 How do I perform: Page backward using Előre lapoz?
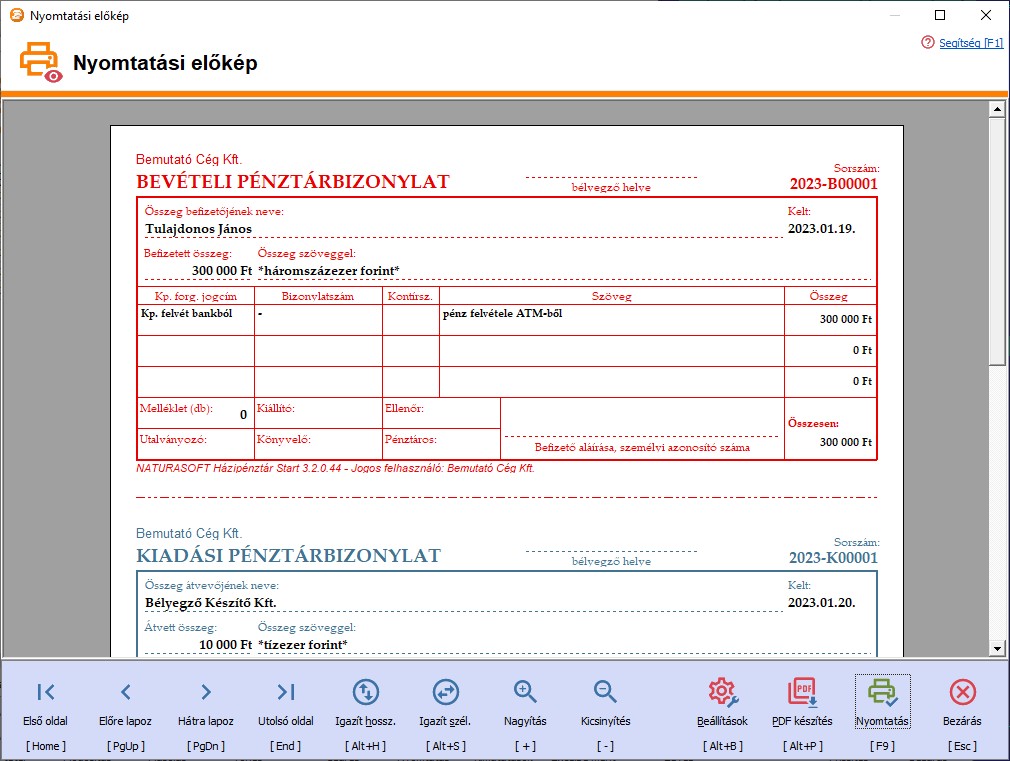pos(124,692)
